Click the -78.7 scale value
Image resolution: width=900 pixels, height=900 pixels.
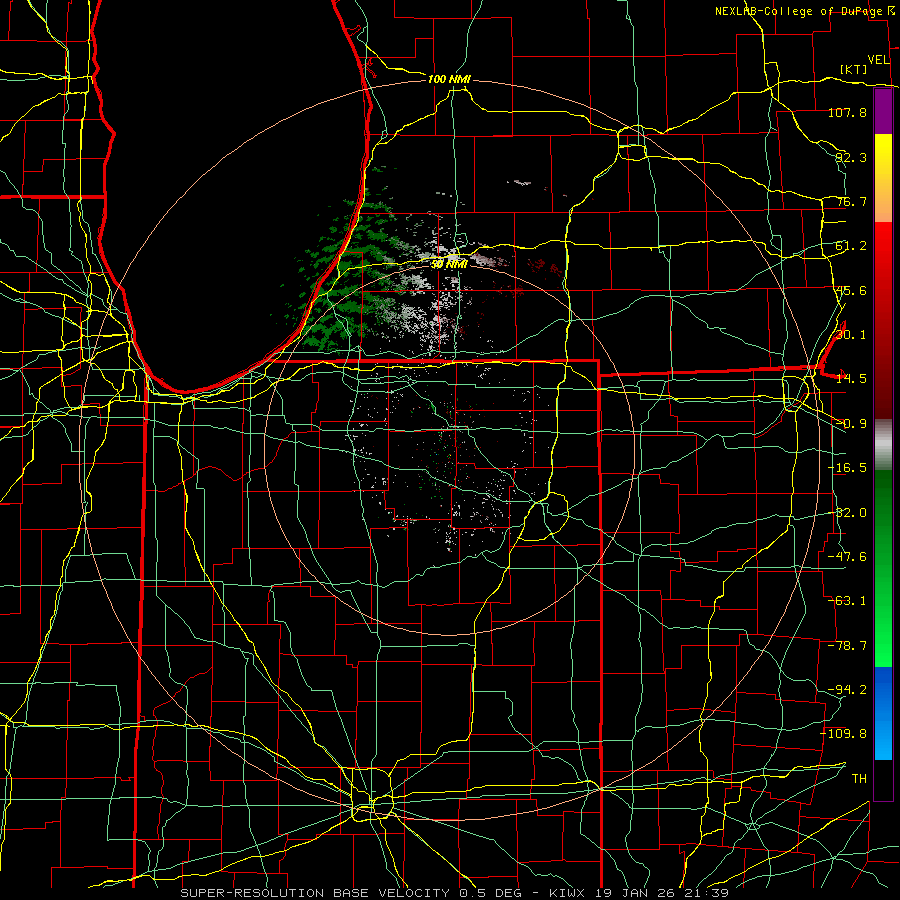[x=847, y=646]
